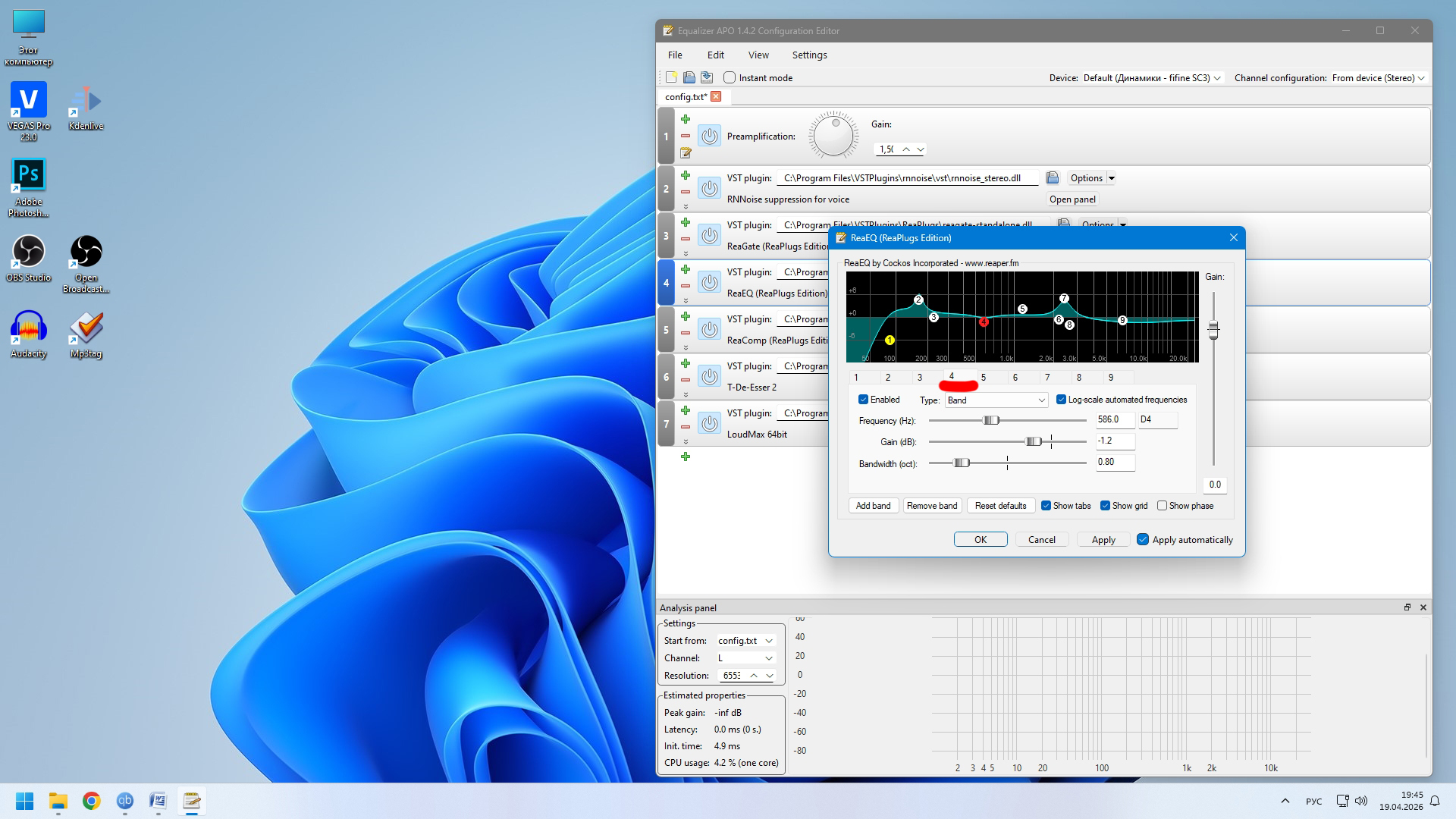Enable Show phase checkbox
This screenshot has width=1456, height=819.
[1162, 506]
